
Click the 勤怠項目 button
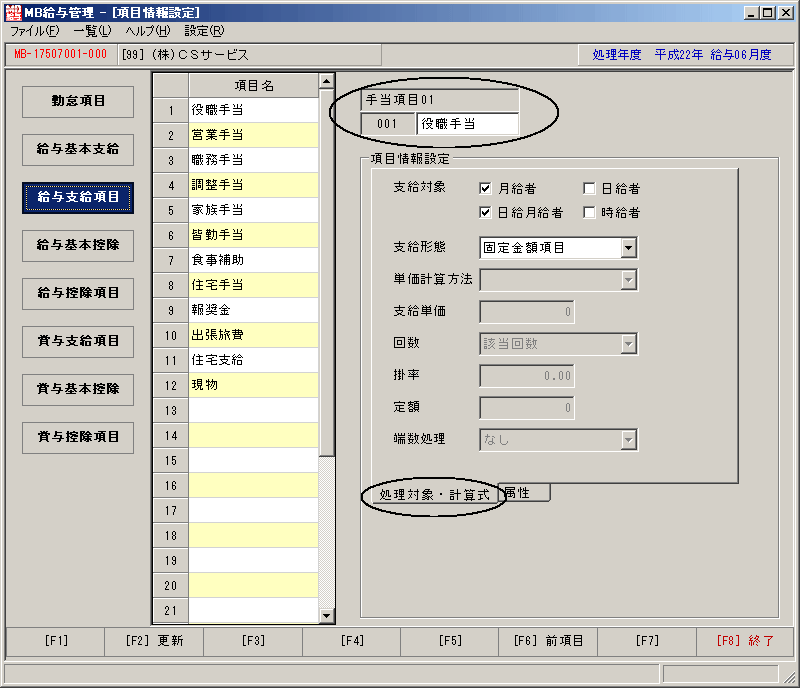click(x=78, y=102)
